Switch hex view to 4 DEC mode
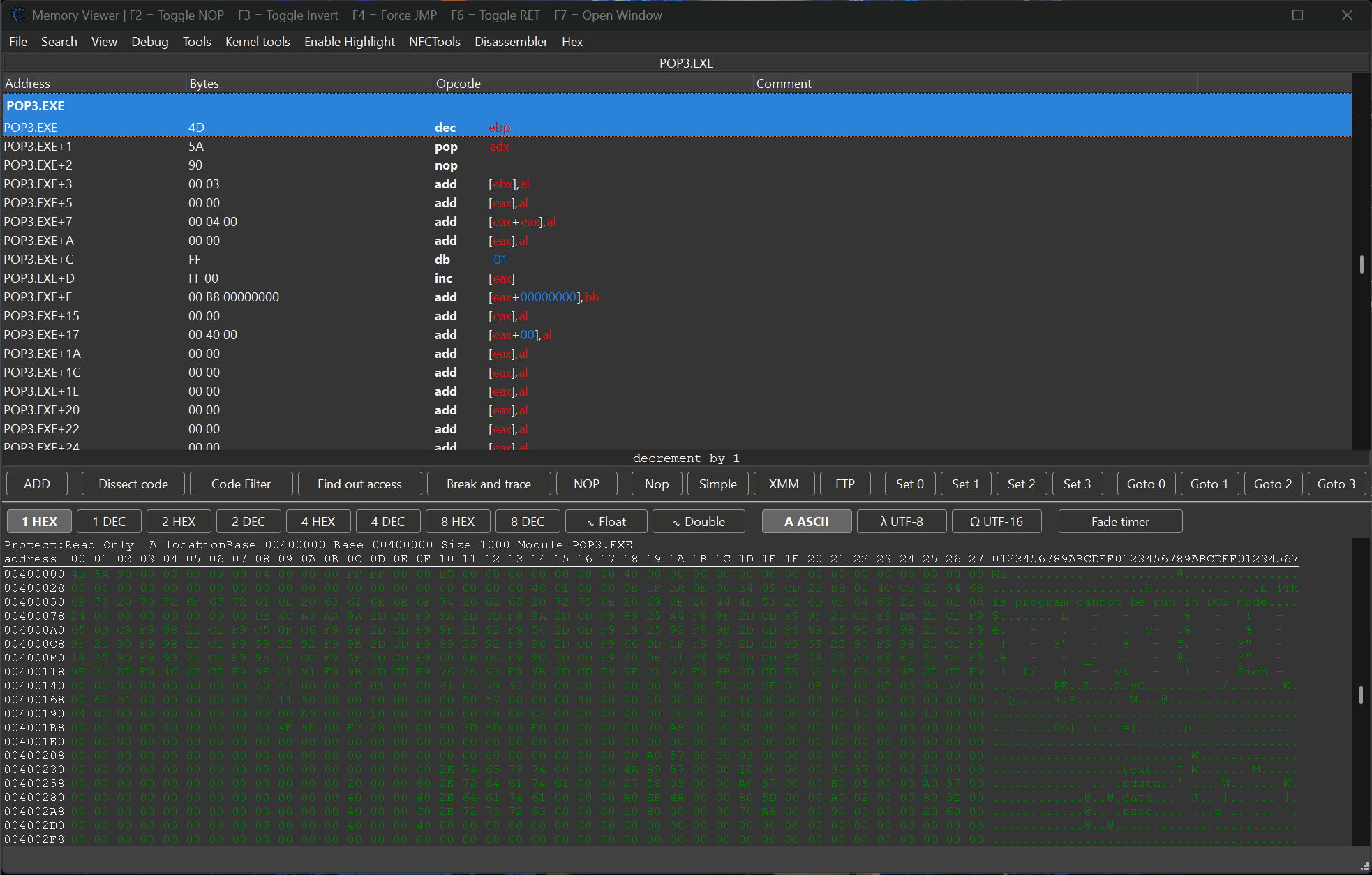 [x=388, y=522]
